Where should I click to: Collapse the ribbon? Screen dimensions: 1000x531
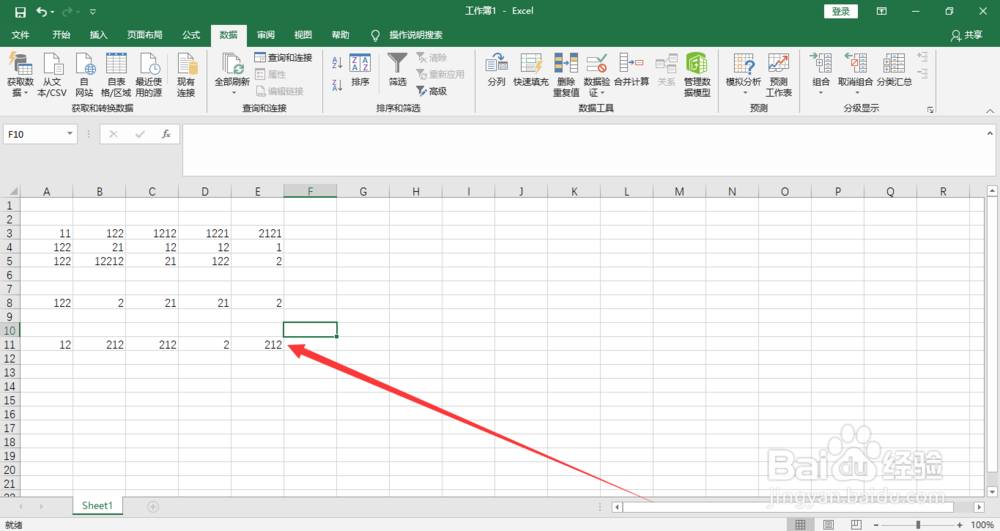pos(990,111)
